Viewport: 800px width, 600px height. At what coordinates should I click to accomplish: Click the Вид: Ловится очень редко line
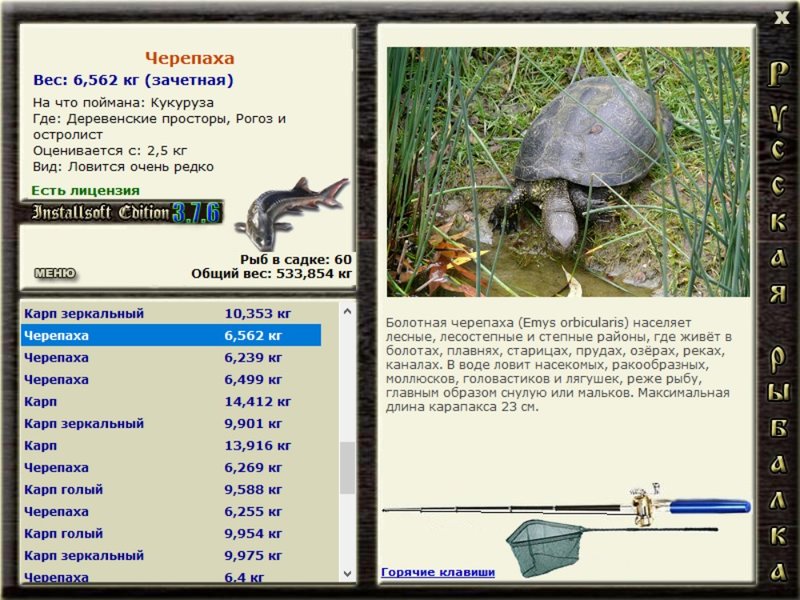[x=123, y=167]
